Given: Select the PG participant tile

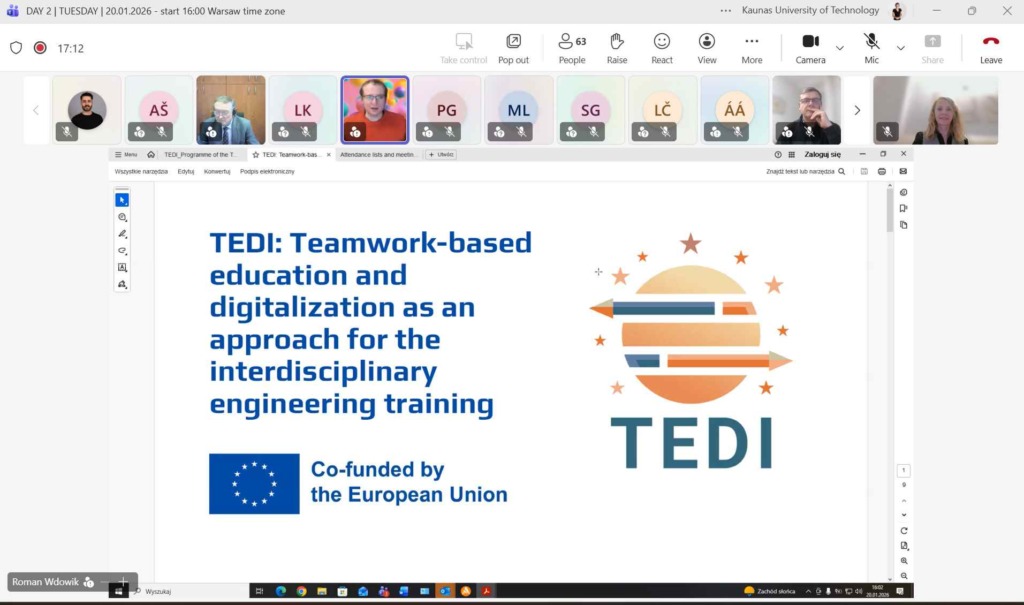Looking at the screenshot, I should pyautogui.click(x=447, y=110).
